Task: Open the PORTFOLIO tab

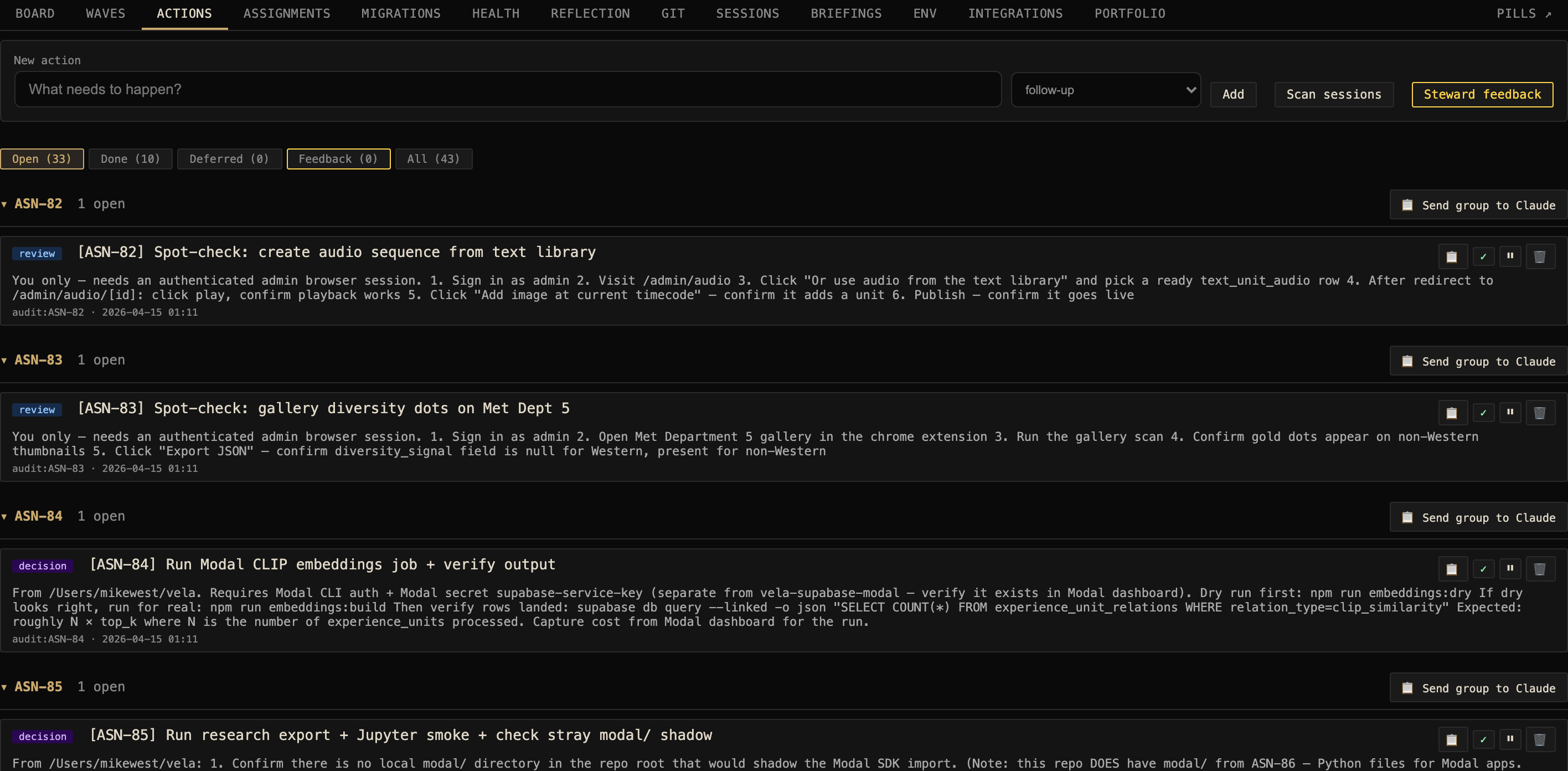Action: coord(1129,13)
